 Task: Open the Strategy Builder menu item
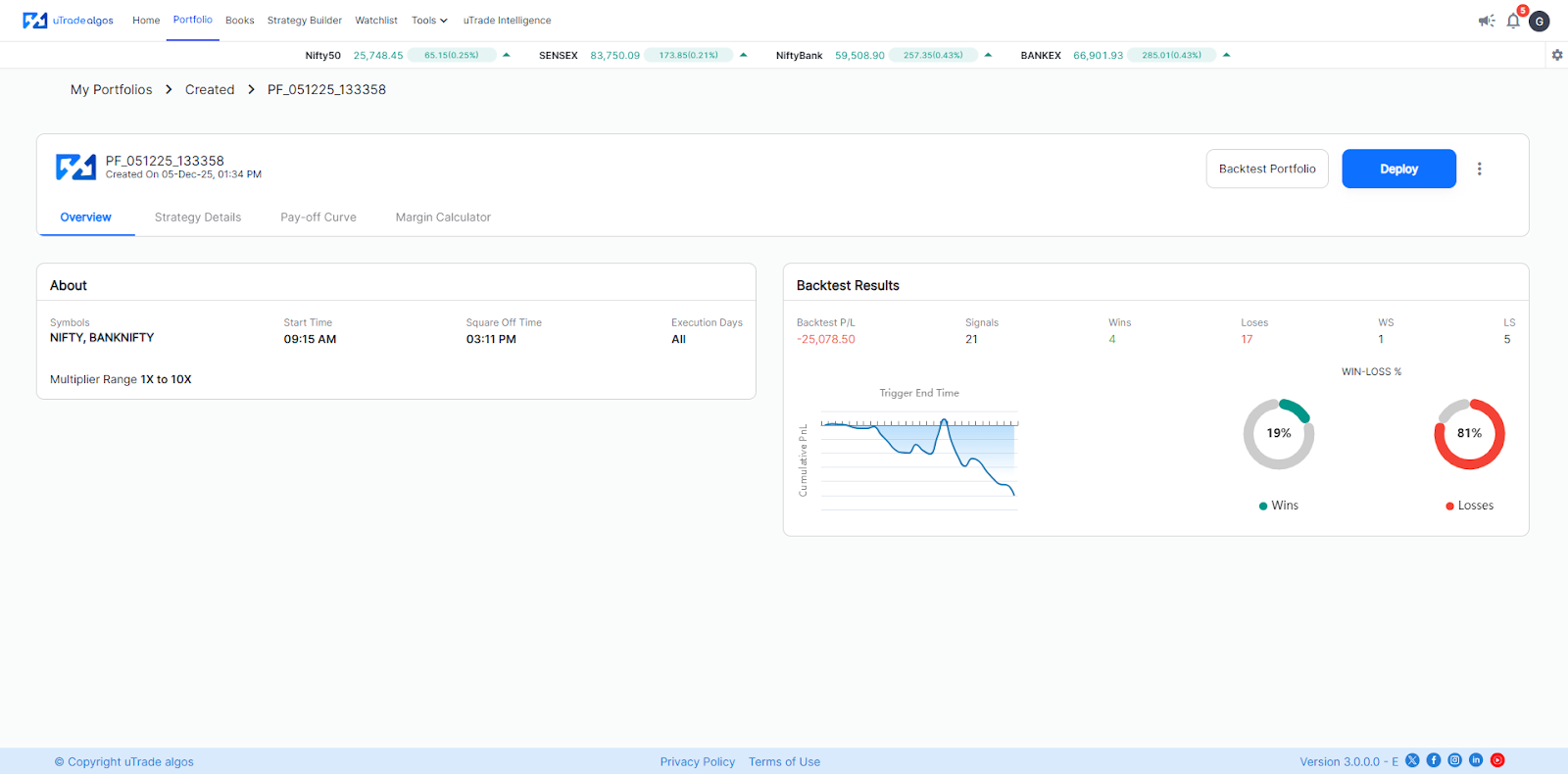point(305,21)
